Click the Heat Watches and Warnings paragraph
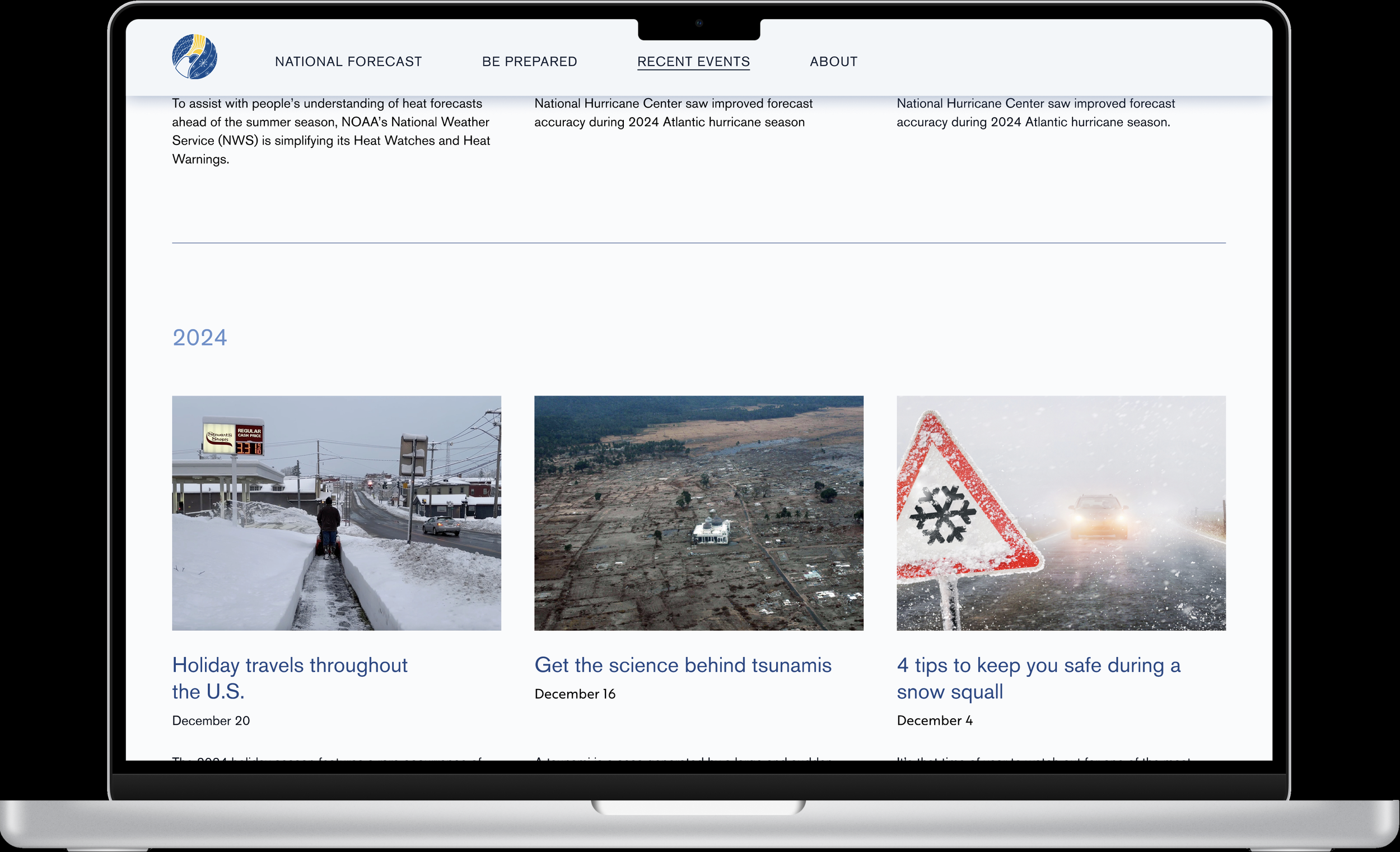The height and width of the screenshot is (852, 1400). coord(332,131)
